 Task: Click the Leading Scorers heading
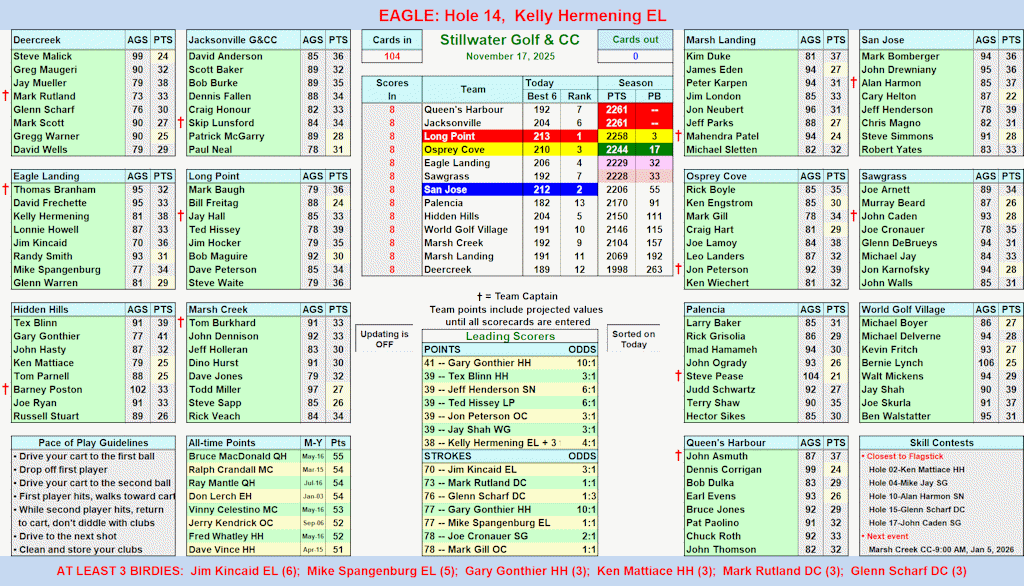(x=510, y=336)
